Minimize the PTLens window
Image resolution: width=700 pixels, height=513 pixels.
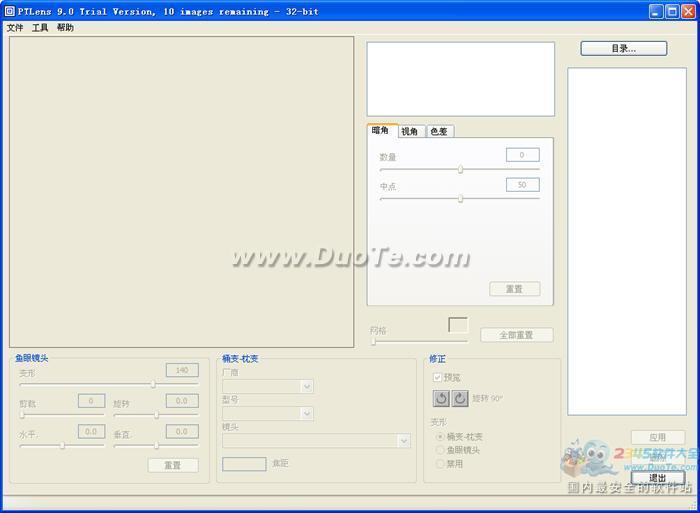(x=656, y=11)
